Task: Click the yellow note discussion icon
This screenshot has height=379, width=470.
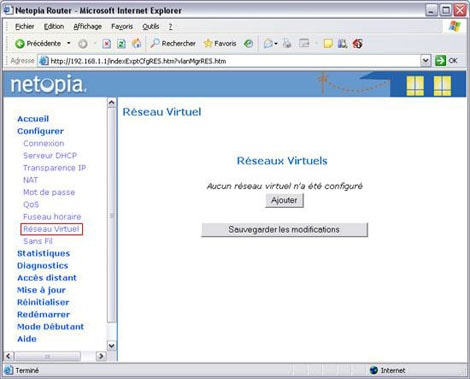Action: [x=328, y=43]
